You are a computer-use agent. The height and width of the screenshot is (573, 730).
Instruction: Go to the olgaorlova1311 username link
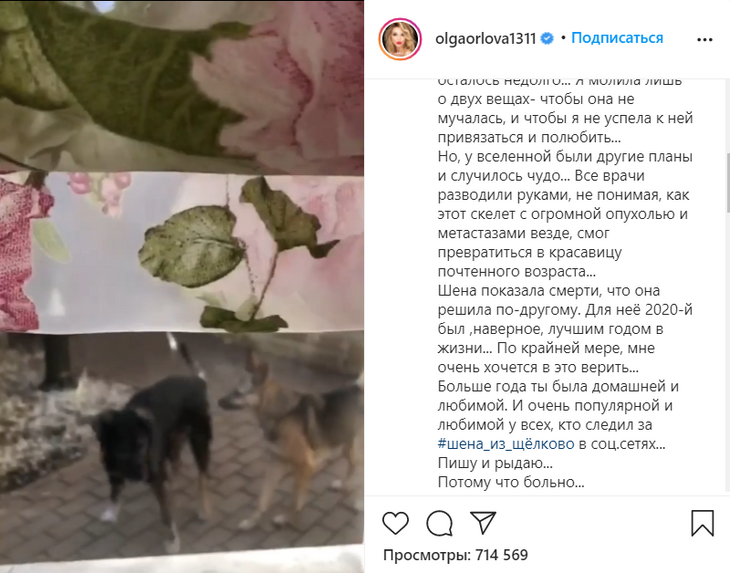point(486,39)
